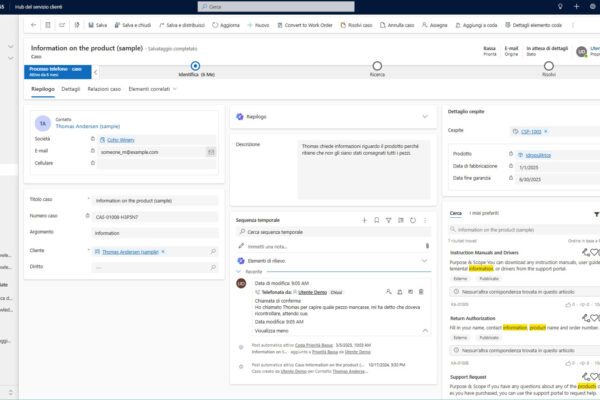Switch to the Dettagli tab
The width and height of the screenshot is (600, 400).
[x=71, y=89]
